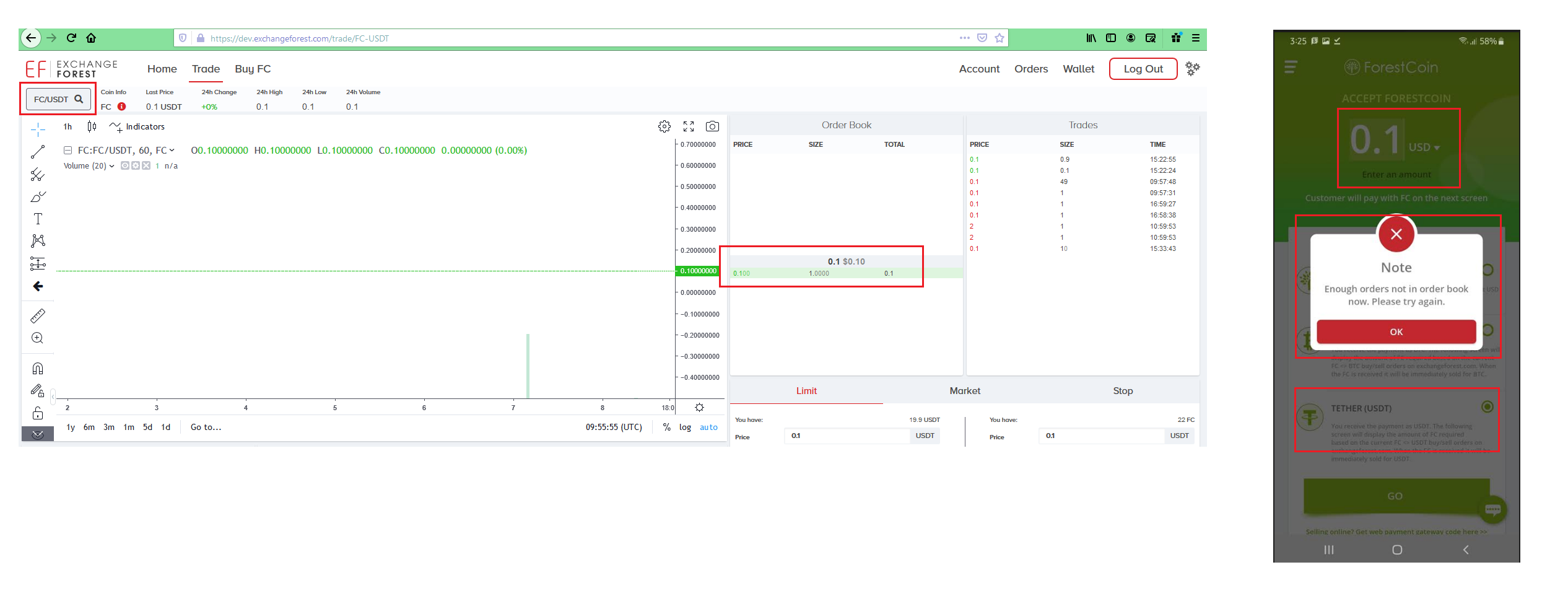Take chart snapshot with camera icon
1568x601 pixels.
point(712,126)
